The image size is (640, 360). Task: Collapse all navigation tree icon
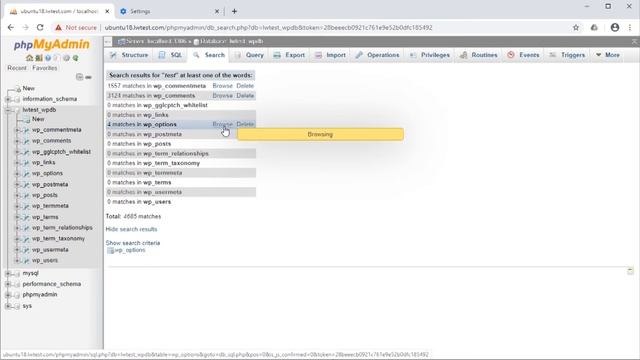[x=79, y=77]
